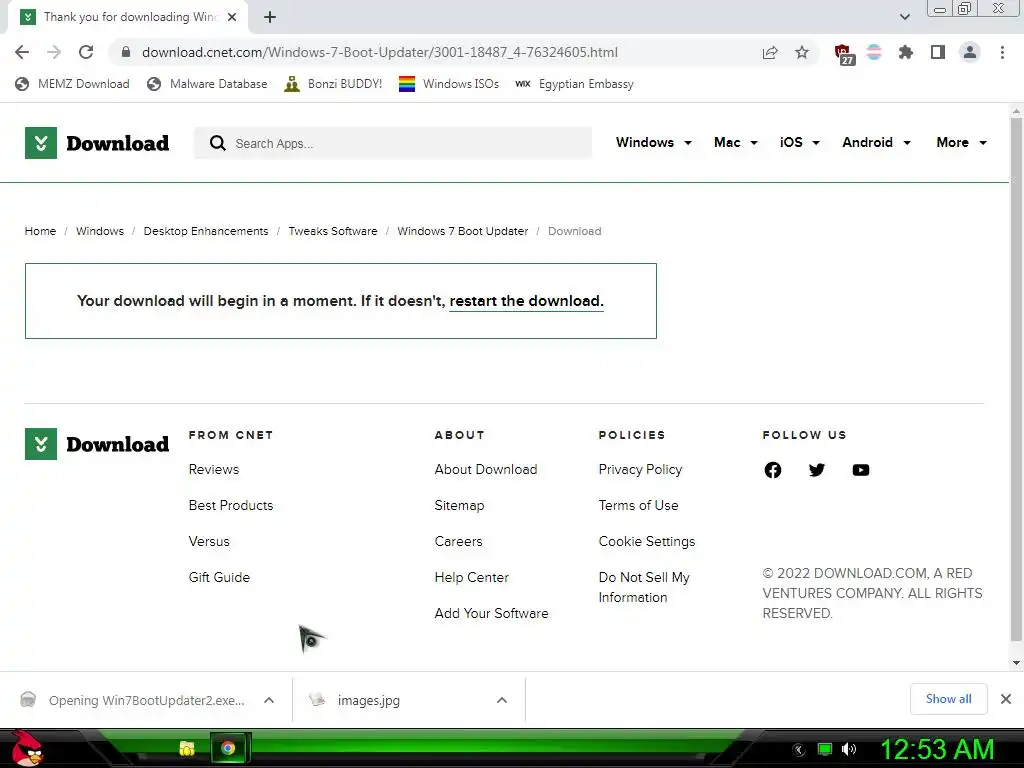Click the magnifier search icon
This screenshot has width=1024, height=768.
point(217,143)
